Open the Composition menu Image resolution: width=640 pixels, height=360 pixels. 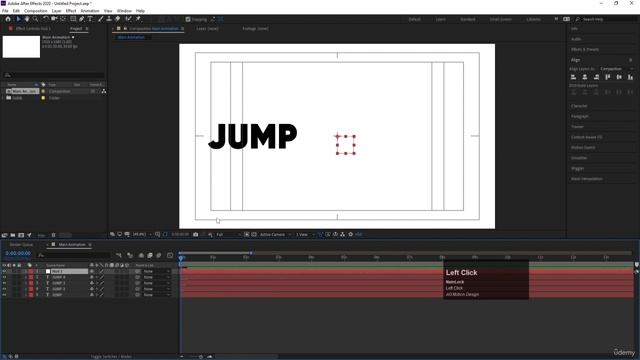pyautogui.click(x=36, y=11)
